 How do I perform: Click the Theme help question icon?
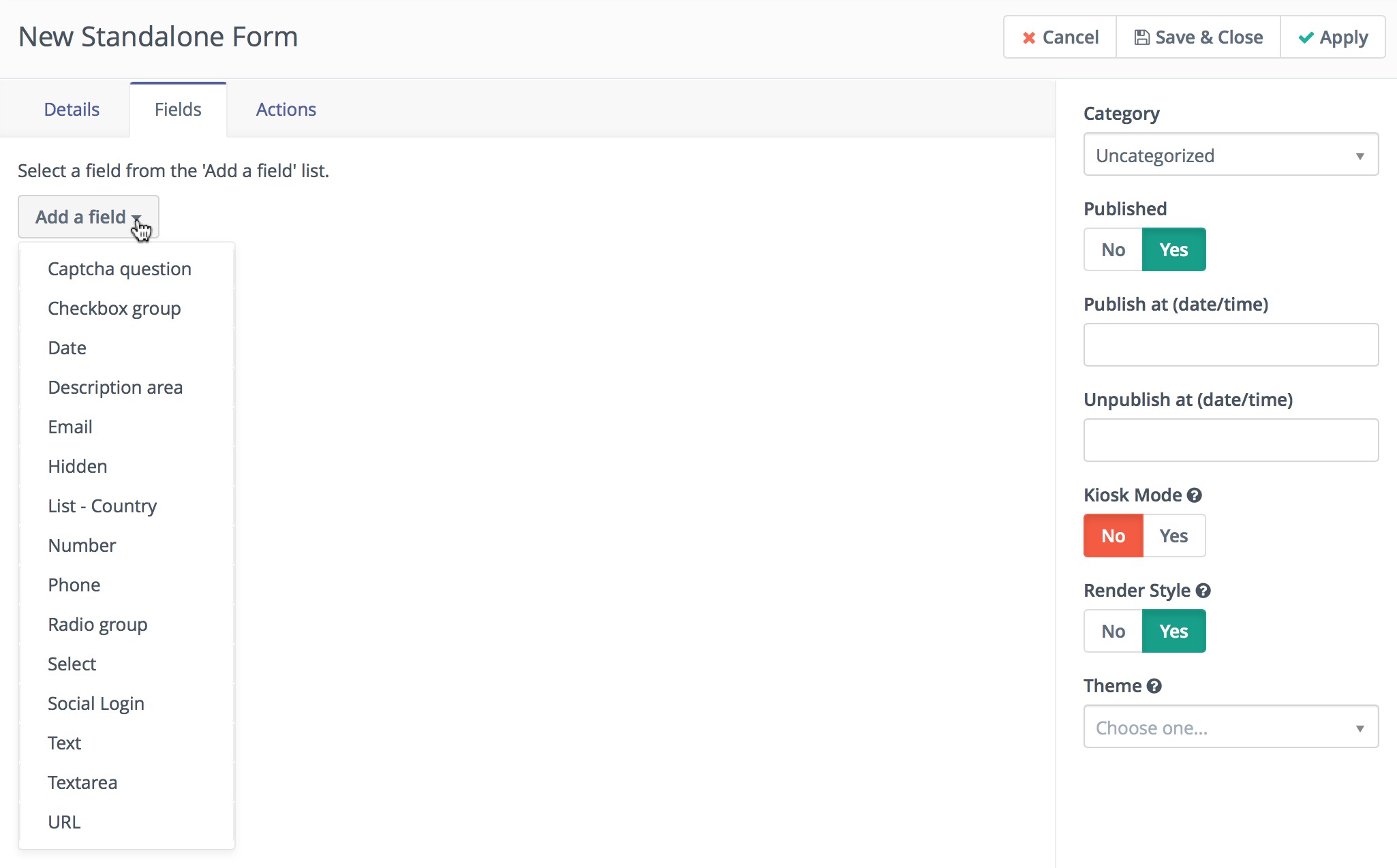tap(1154, 686)
